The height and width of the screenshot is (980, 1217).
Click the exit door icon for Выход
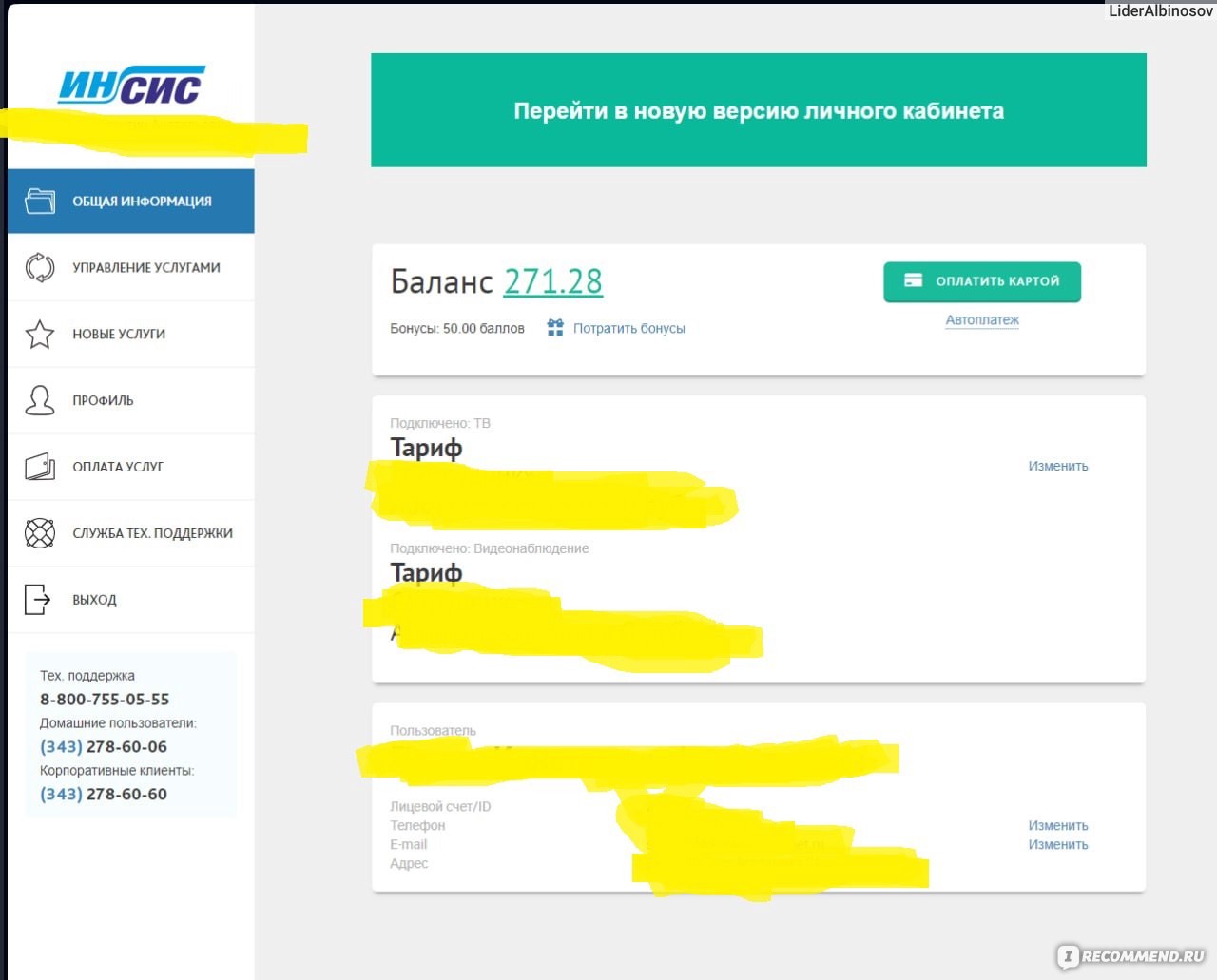point(38,600)
